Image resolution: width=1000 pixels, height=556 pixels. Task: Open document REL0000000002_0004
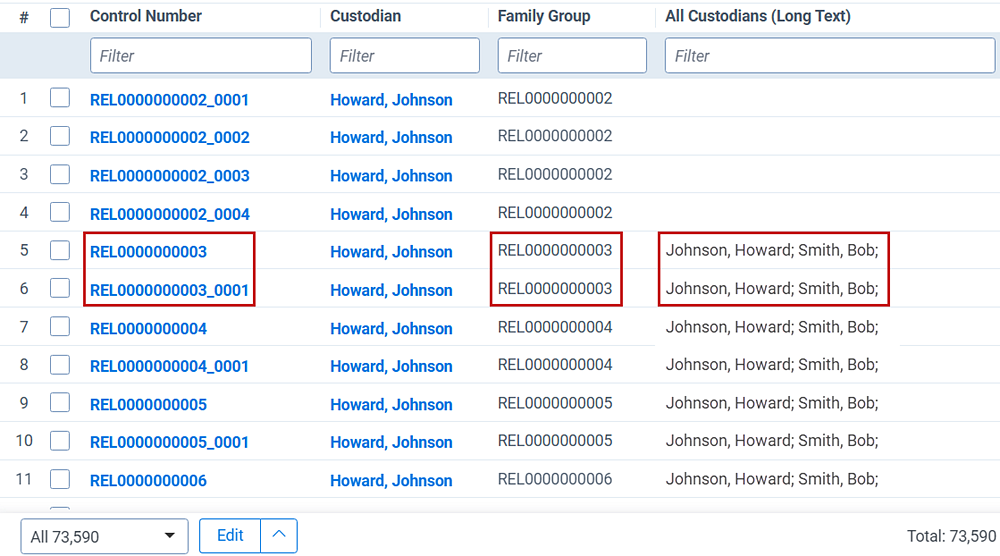pos(170,214)
